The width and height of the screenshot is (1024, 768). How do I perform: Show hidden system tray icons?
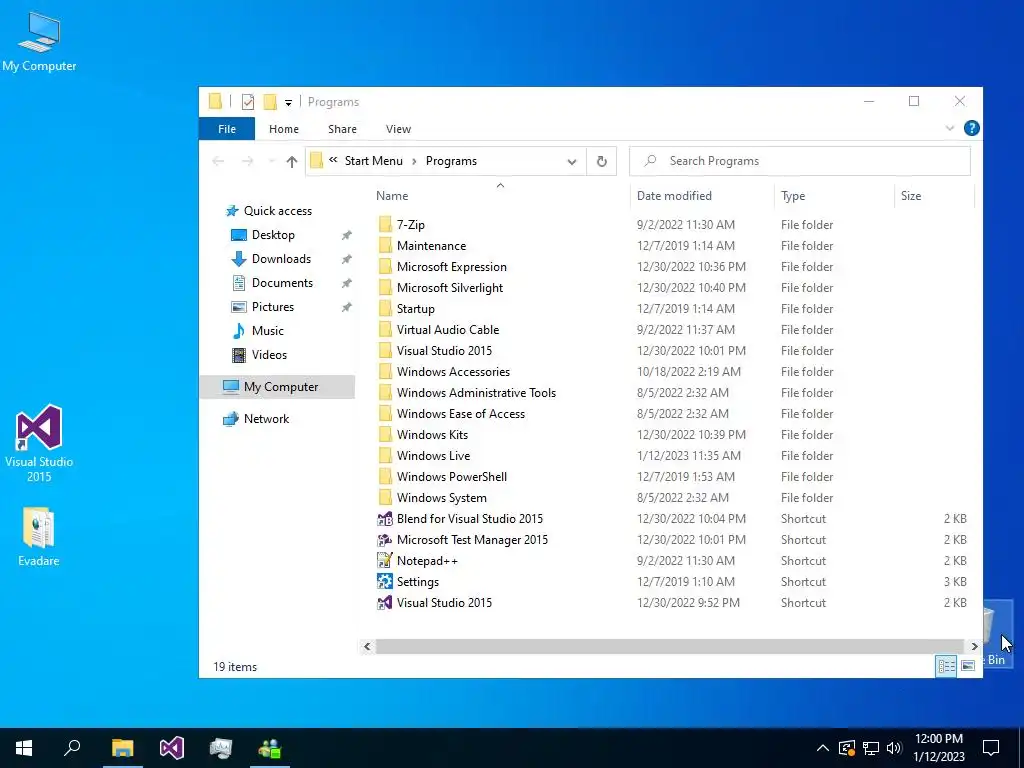823,748
